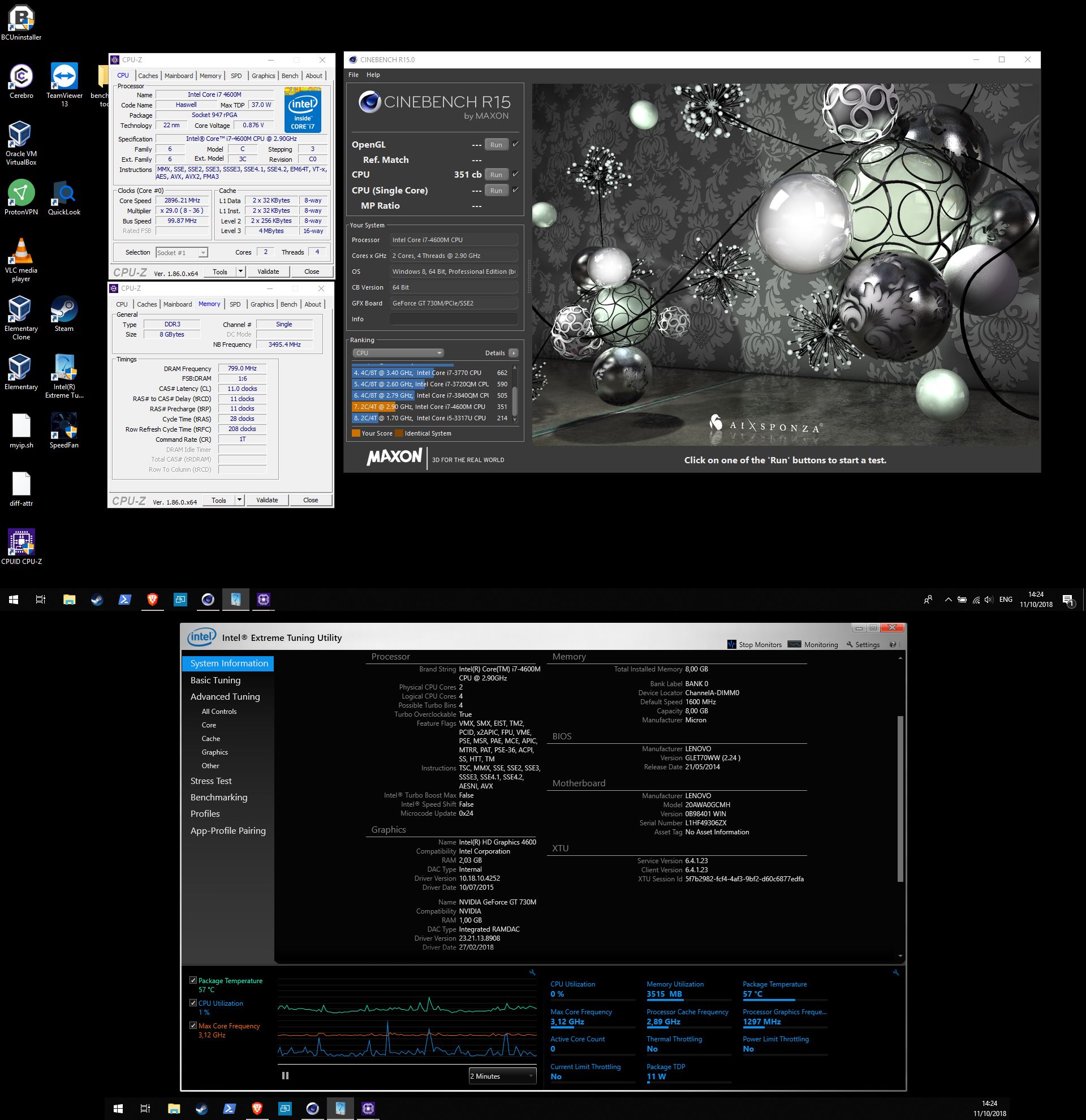
Task: Click the PowerShell icon on upper taskbar
Action: [x=124, y=600]
